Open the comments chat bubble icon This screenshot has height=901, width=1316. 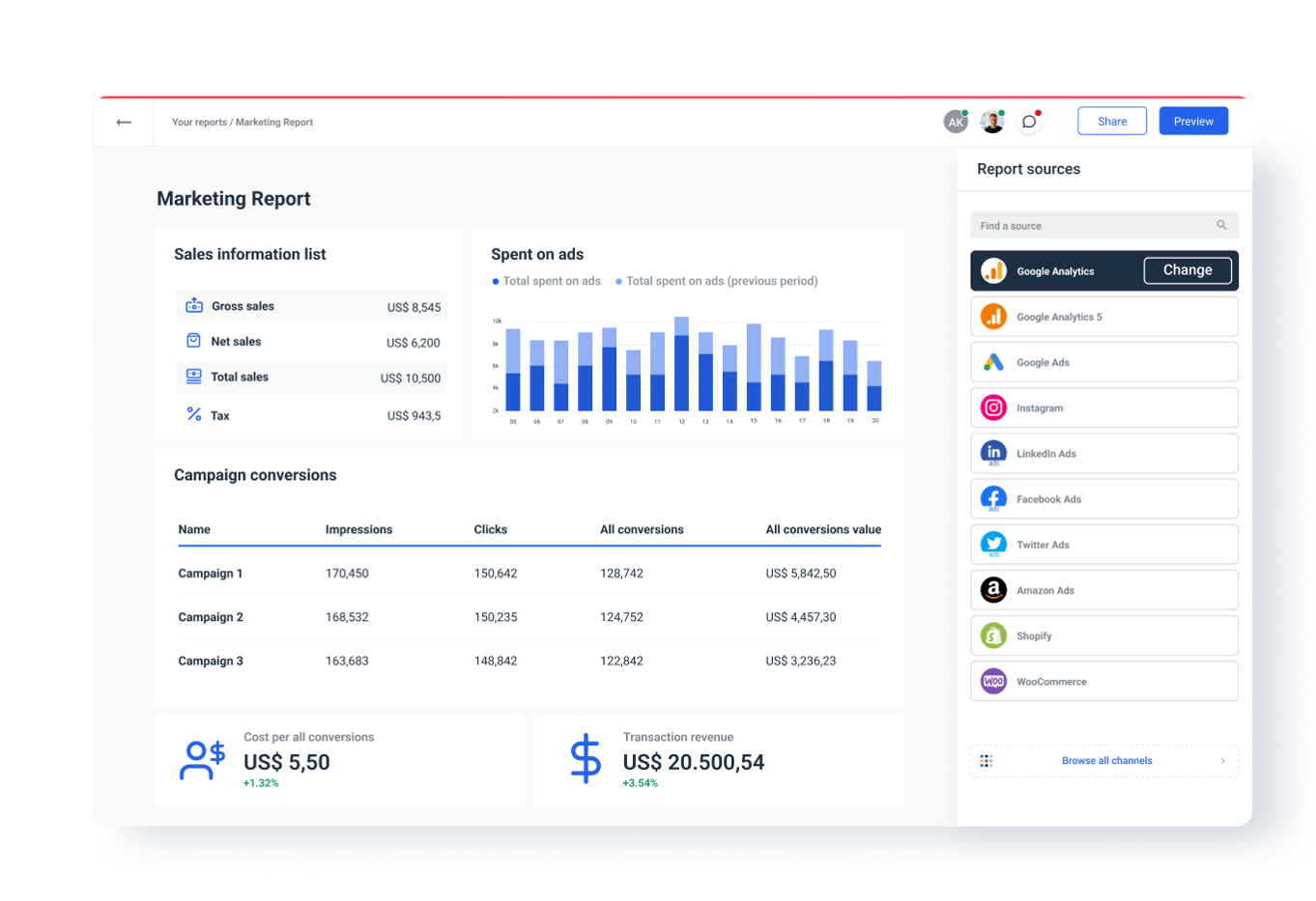tap(1029, 122)
